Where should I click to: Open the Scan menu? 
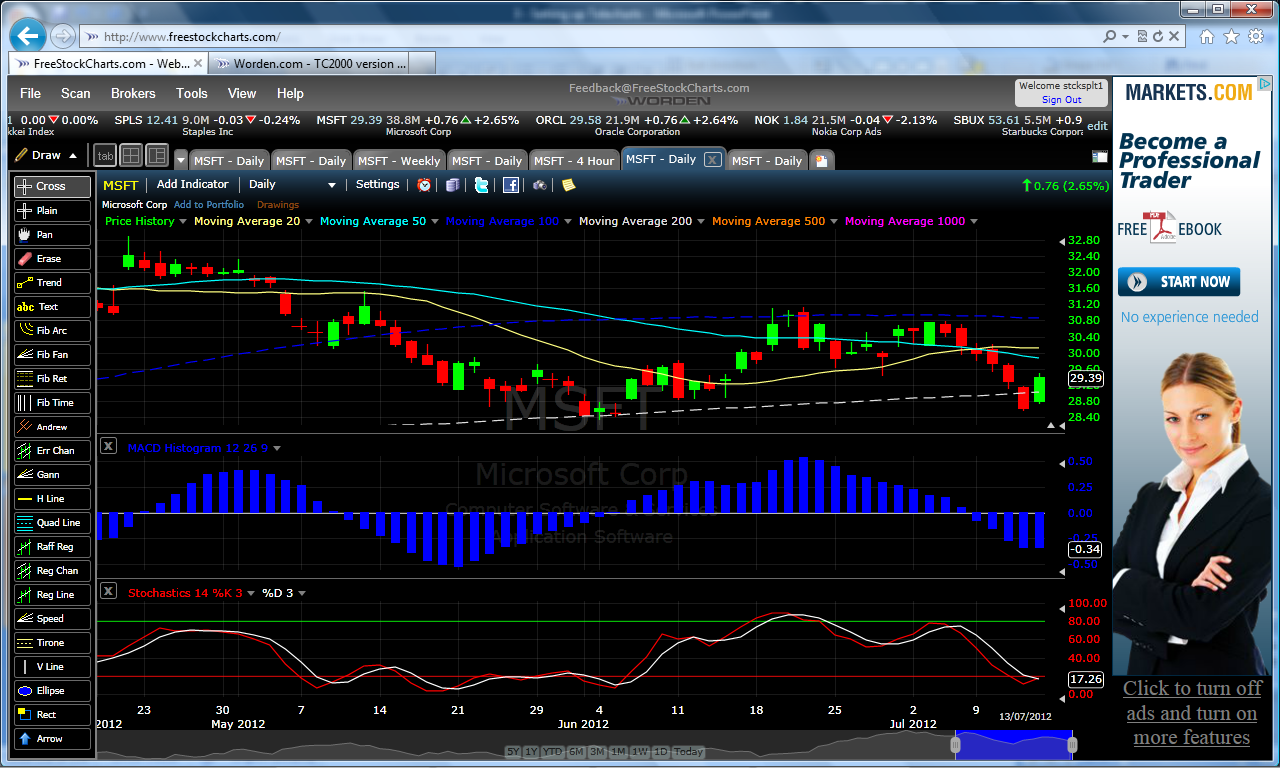click(76, 93)
